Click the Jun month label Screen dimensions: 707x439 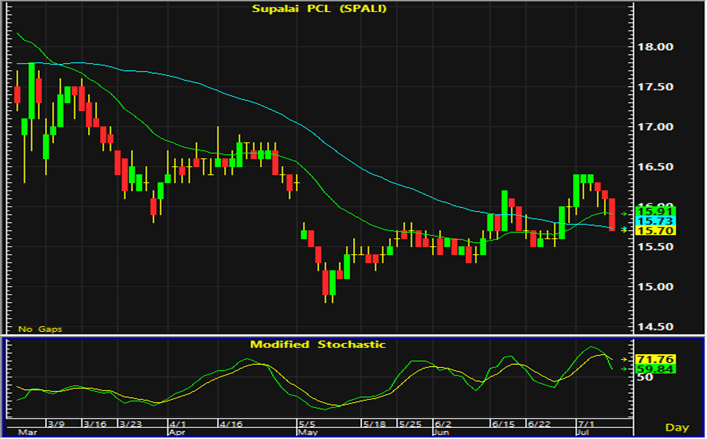point(442,432)
